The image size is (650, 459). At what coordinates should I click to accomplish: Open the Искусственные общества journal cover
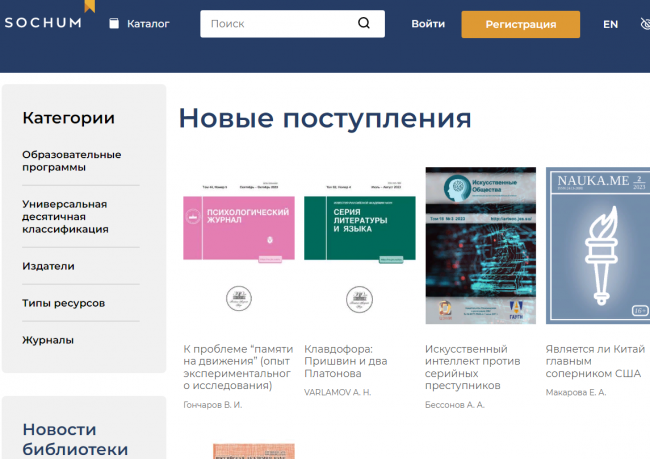480,245
